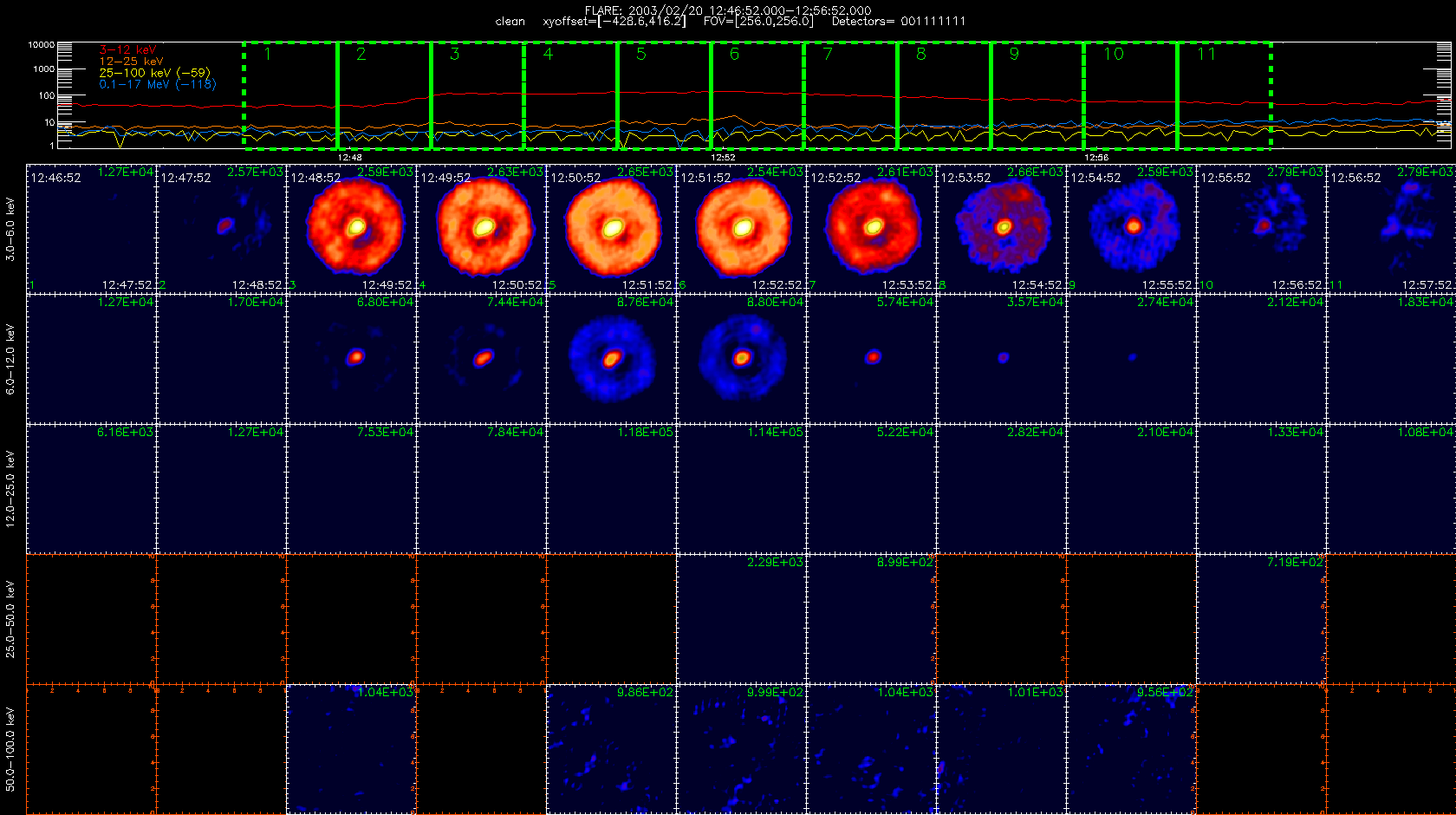The height and width of the screenshot is (815, 1456).
Task: Click the orange 12-25 keV legend entry
Action: (x=131, y=62)
